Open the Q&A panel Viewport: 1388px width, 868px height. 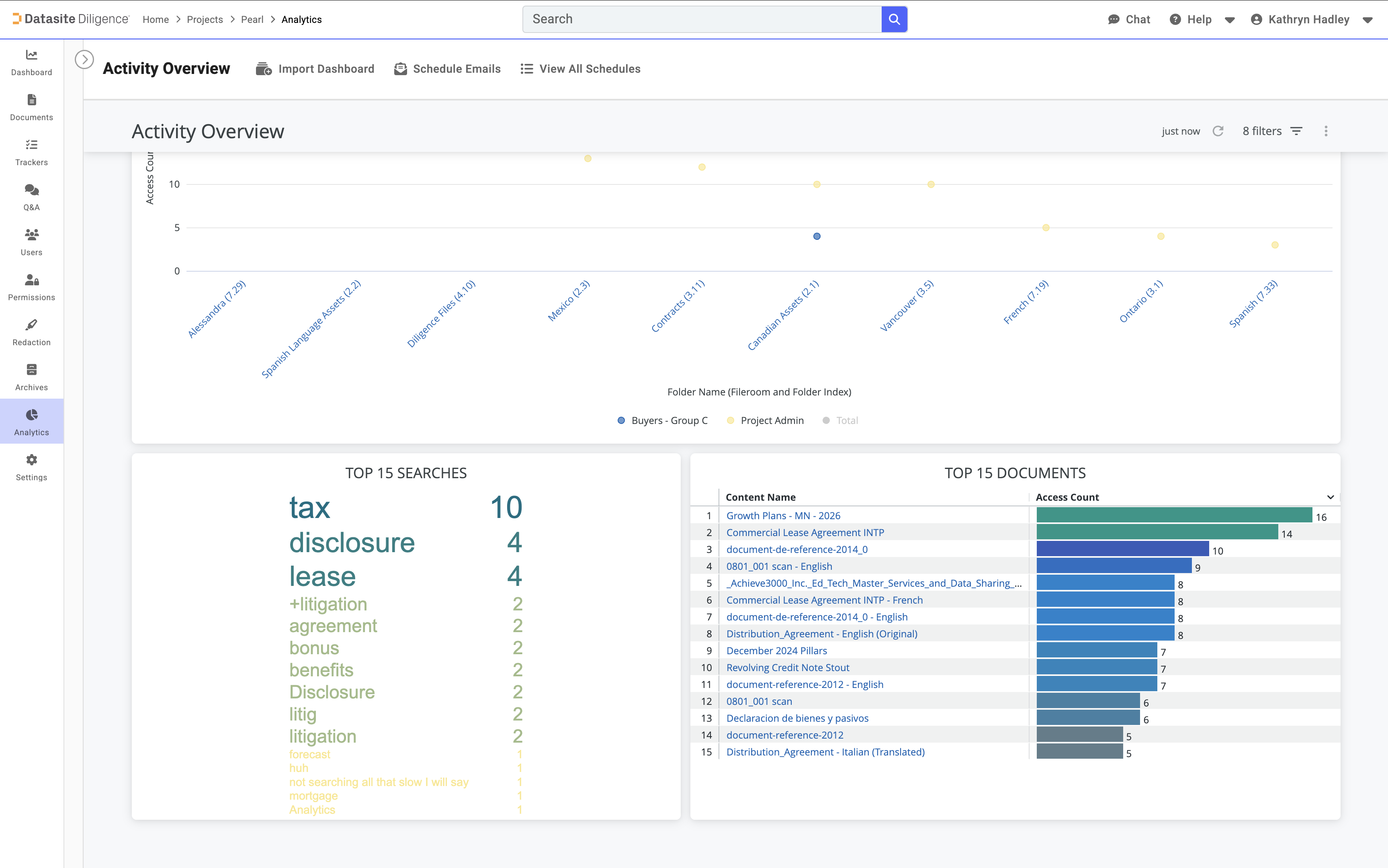[32, 197]
